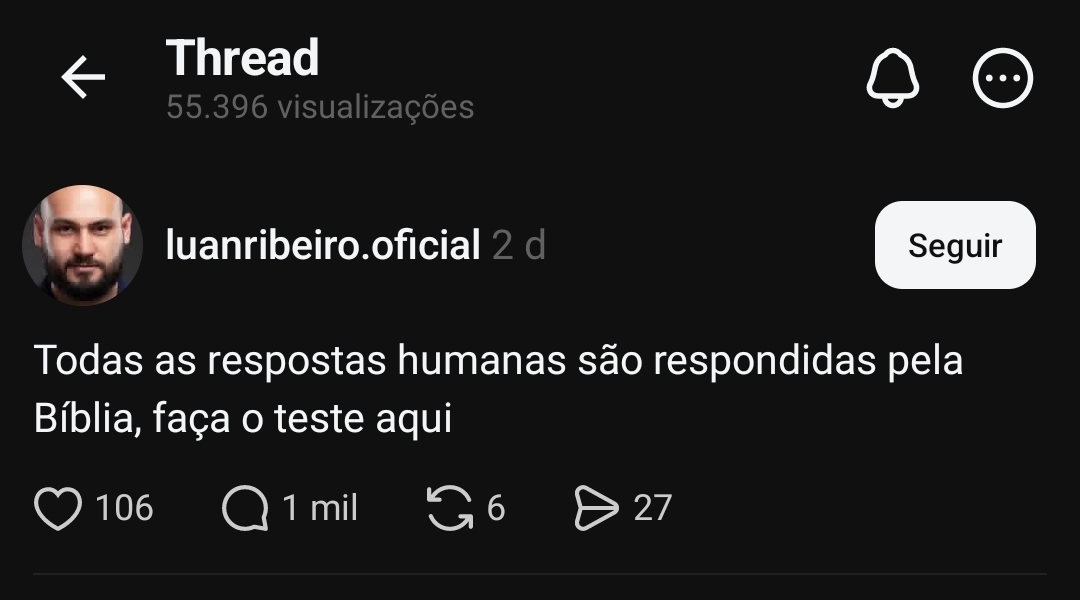Tap the first line of post text
Screen dimensions: 1080x600
click(x=498, y=360)
